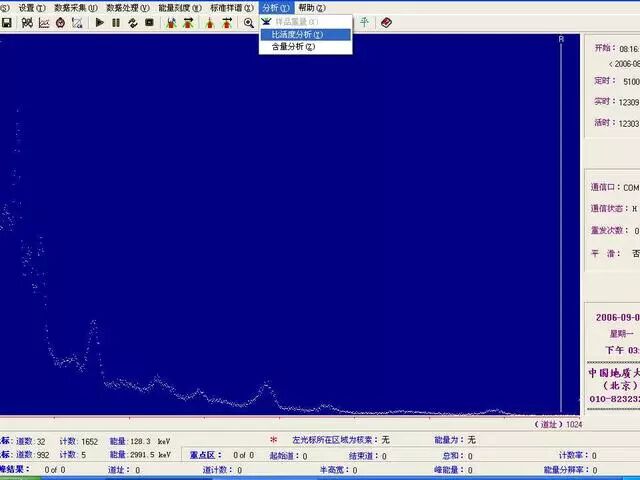Choose 比活度分析 from the dropdown

click(x=305, y=35)
